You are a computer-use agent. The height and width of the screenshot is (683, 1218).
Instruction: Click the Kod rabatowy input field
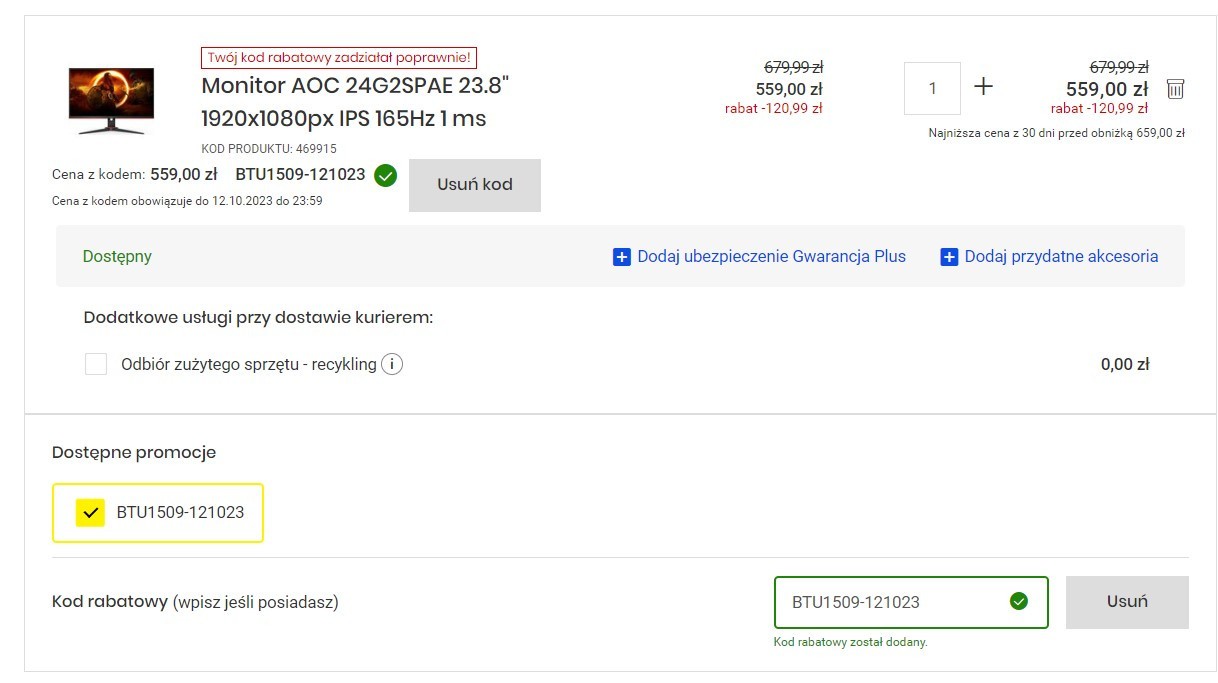[x=911, y=602]
